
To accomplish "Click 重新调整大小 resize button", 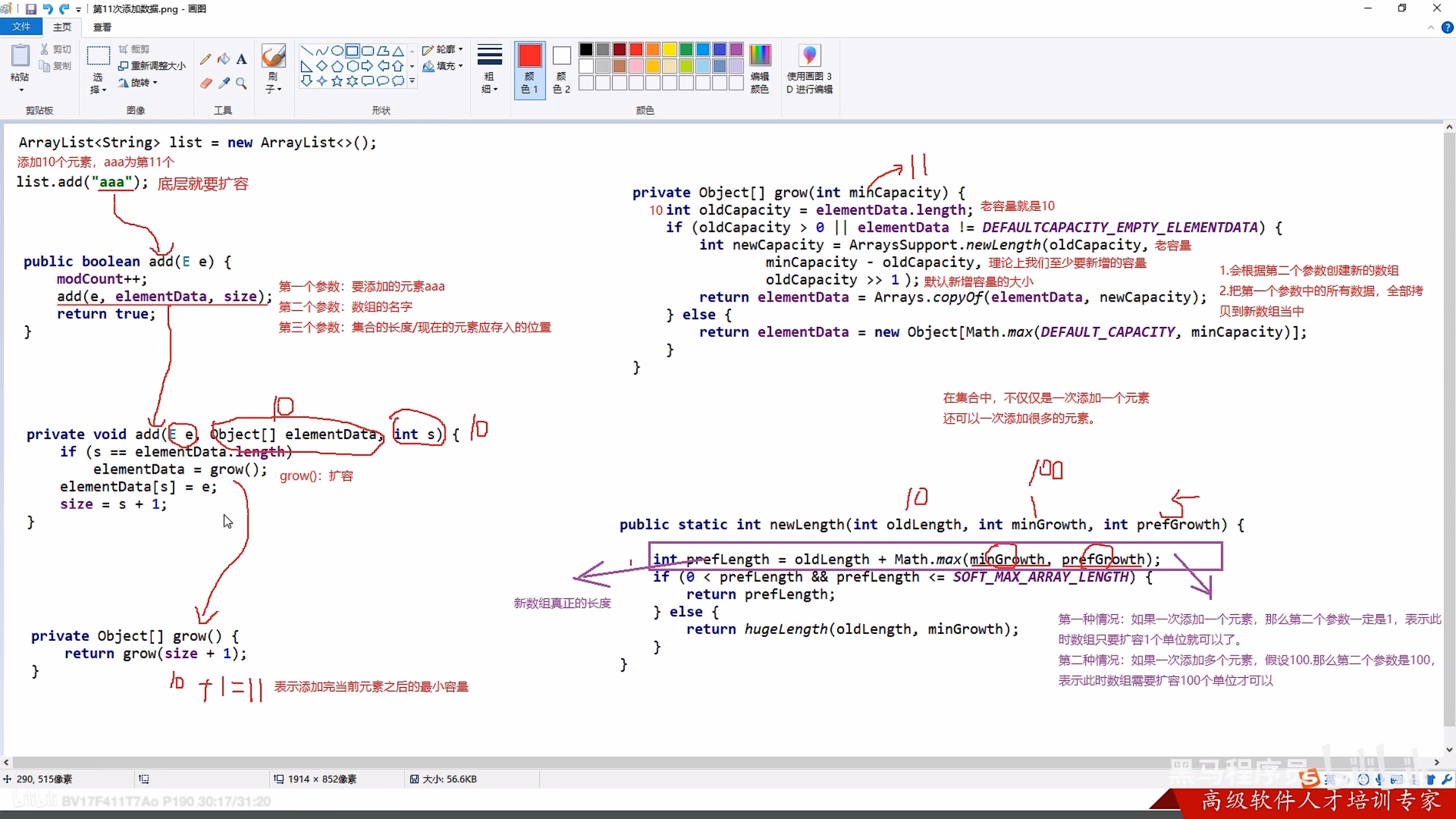I will tap(152, 66).
